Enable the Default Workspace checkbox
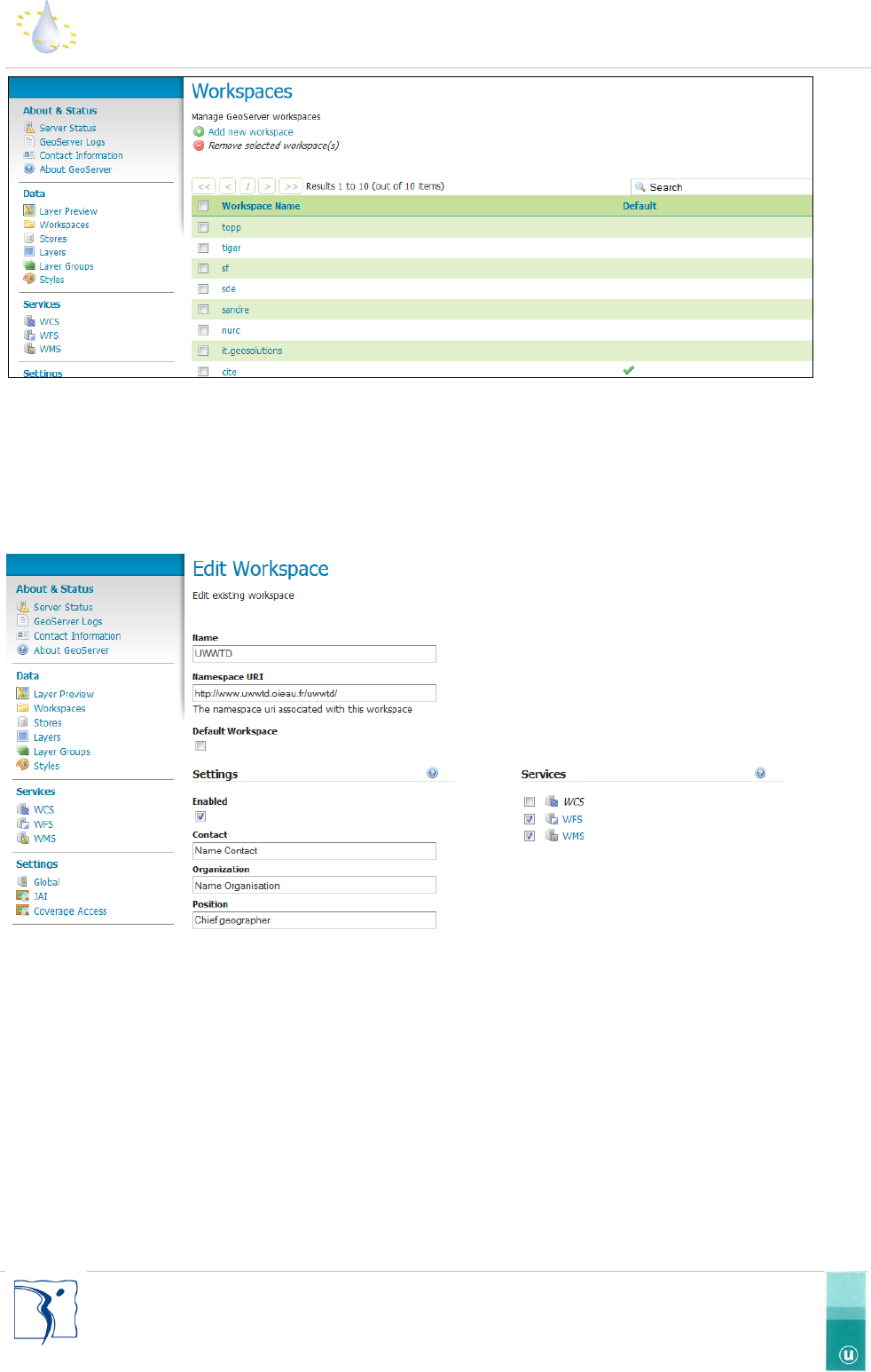Viewport: 871px width, 1372px height. 200,746
